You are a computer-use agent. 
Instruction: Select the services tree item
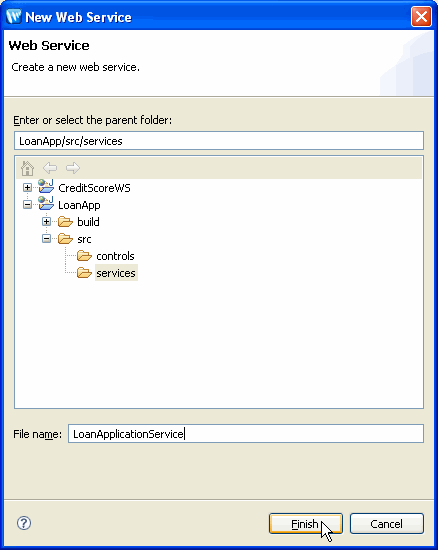pyautogui.click(x=116, y=273)
